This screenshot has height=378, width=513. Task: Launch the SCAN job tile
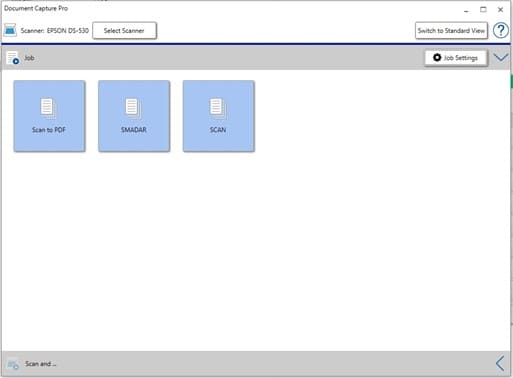219,116
